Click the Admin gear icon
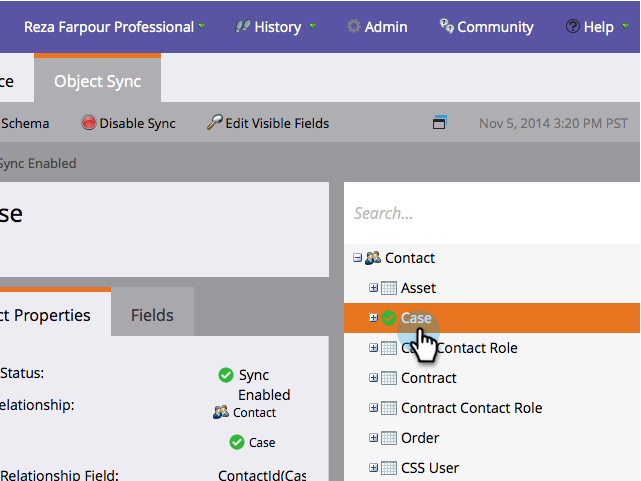 [x=353, y=27]
